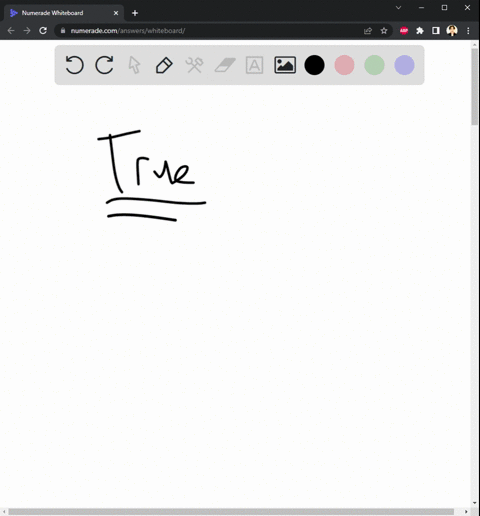The image size is (480, 516).
Task: Open the crossed tools settings icon
Action: tap(194, 65)
